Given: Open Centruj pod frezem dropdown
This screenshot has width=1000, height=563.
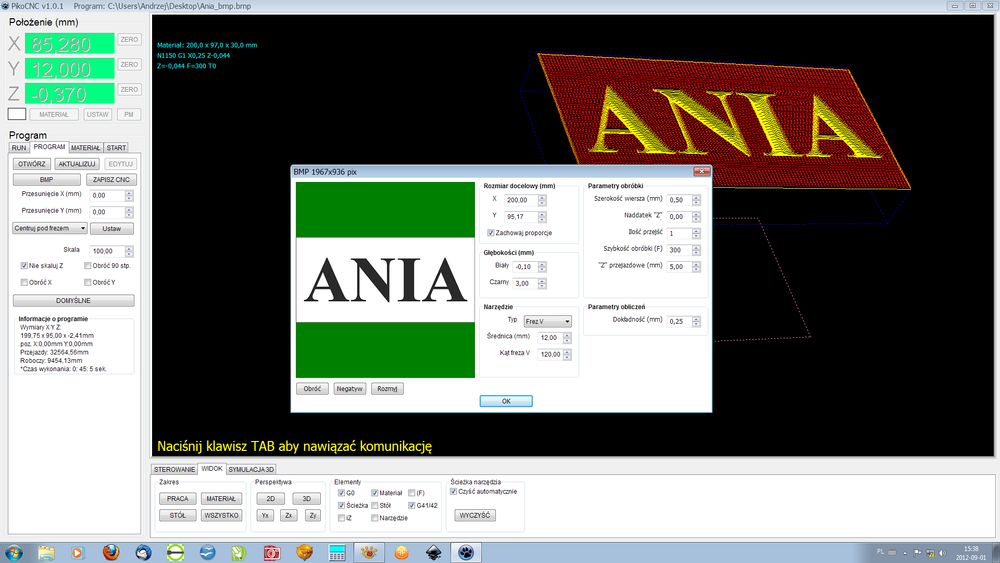Looking at the screenshot, I should point(49,228).
